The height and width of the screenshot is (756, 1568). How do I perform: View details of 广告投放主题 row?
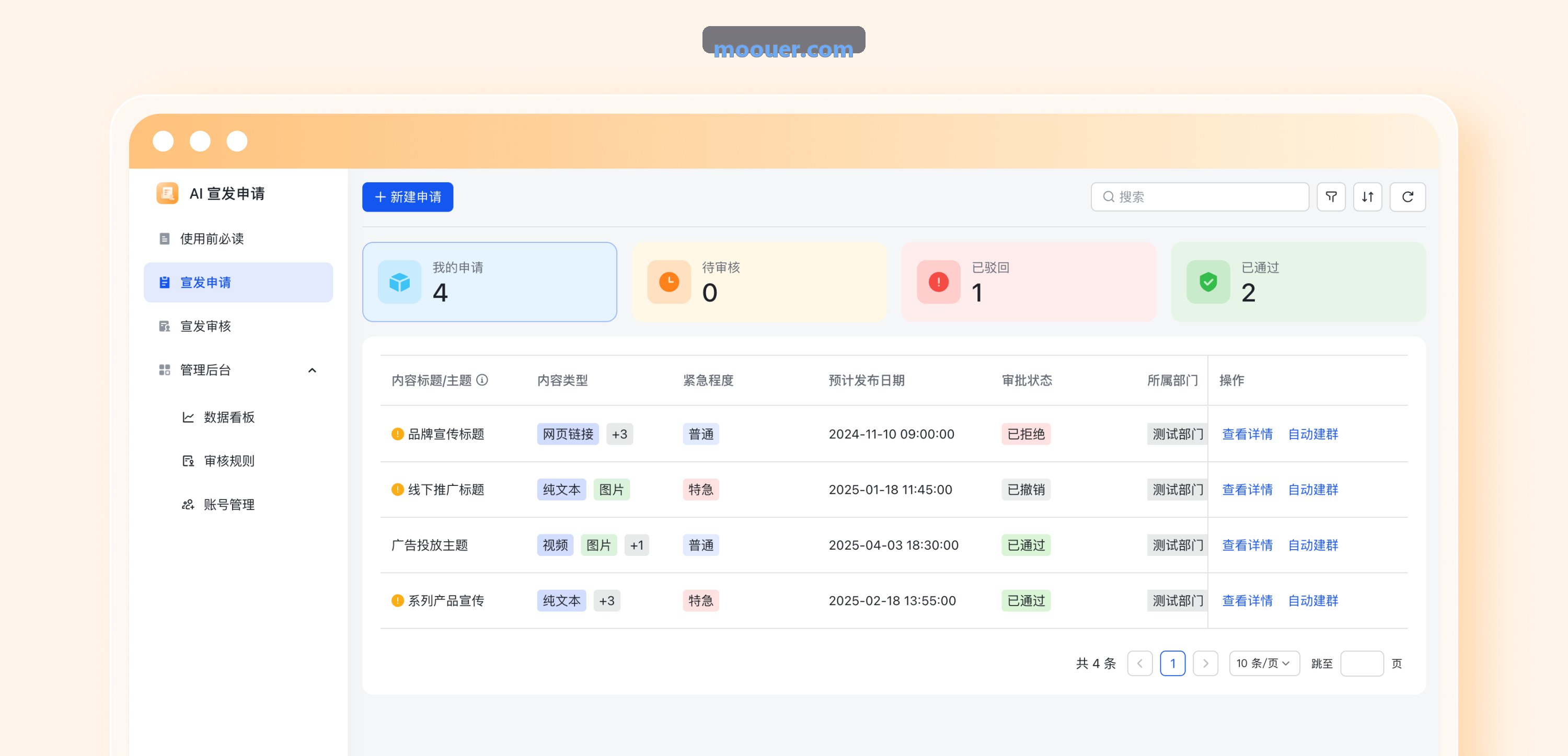[x=1247, y=545]
